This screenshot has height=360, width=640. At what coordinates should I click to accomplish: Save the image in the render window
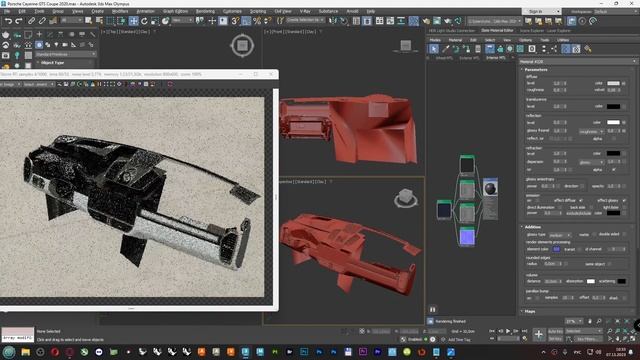[x=66, y=84]
